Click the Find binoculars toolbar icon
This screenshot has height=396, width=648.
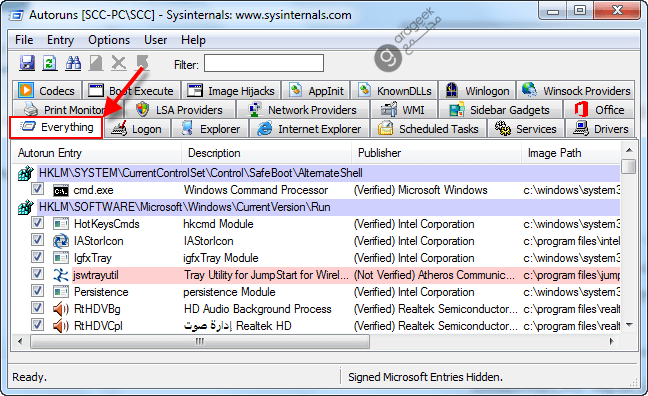[73, 63]
